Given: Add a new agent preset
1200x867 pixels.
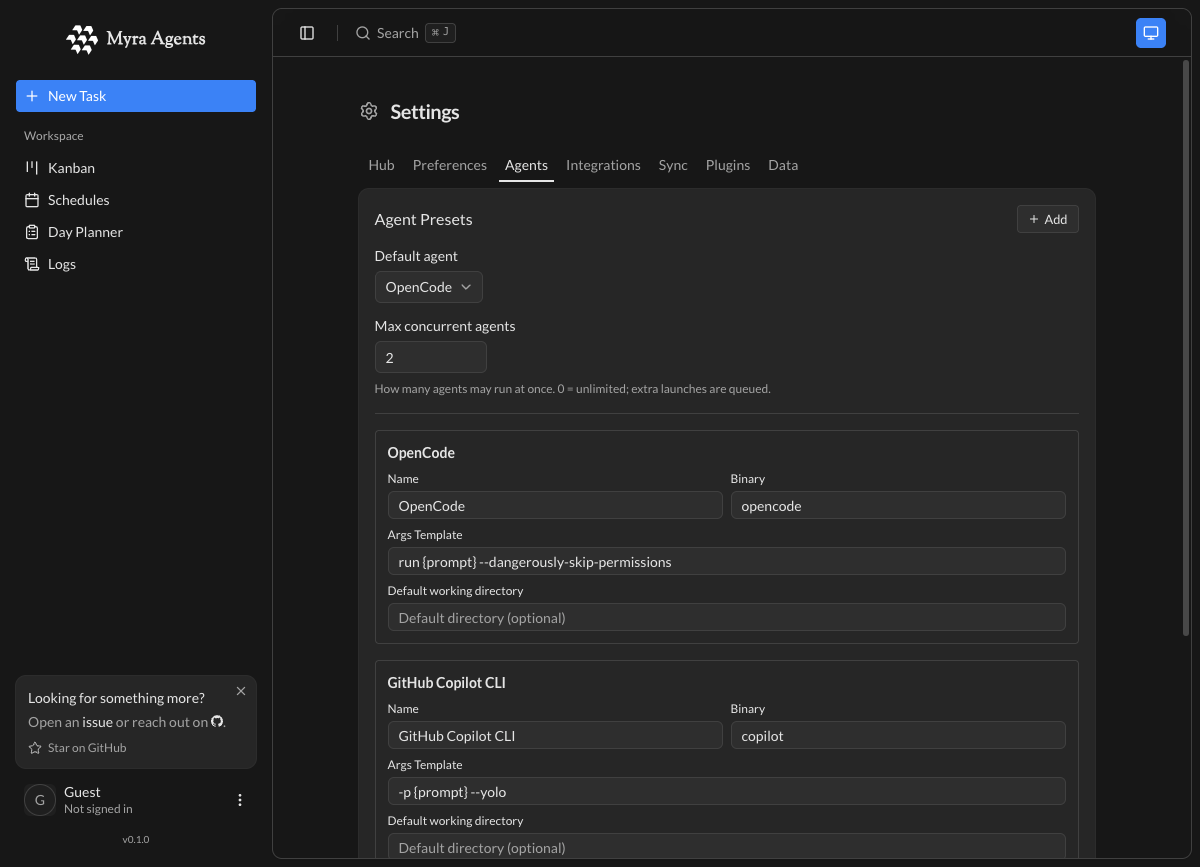Looking at the screenshot, I should [1048, 219].
